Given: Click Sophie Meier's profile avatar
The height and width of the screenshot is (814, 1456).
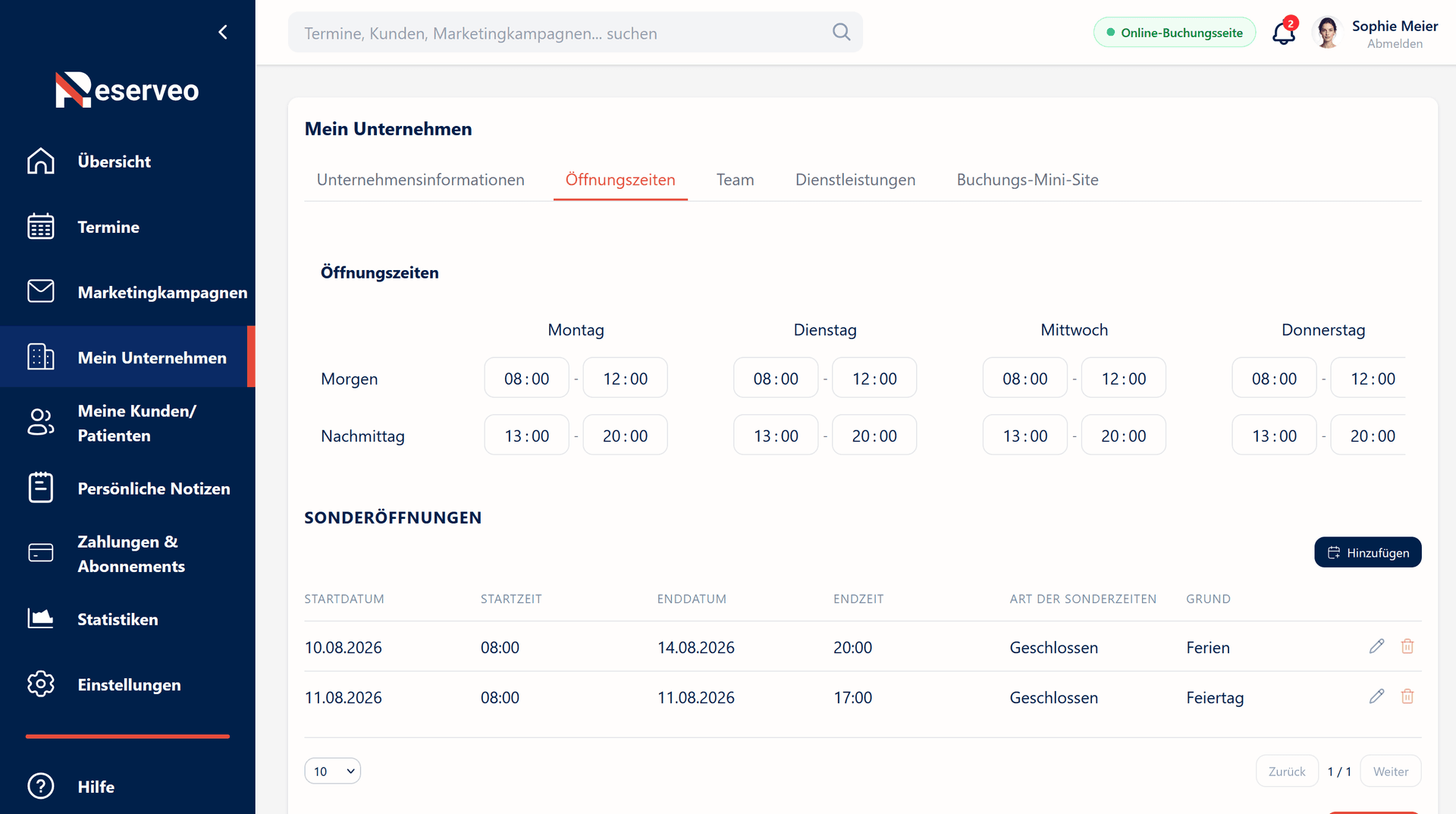Looking at the screenshot, I should tap(1327, 33).
